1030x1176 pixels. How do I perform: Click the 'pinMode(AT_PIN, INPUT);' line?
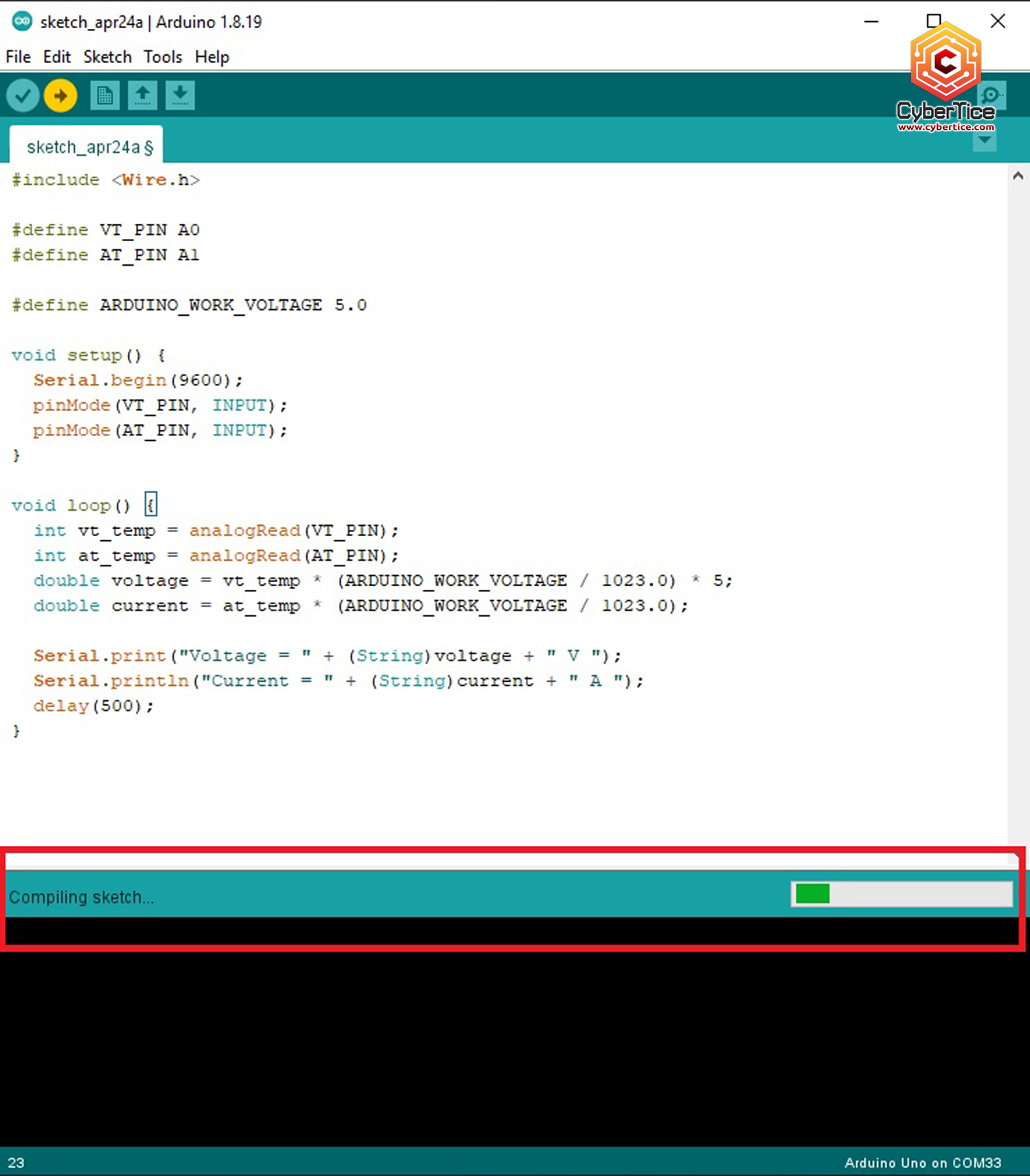click(x=160, y=430)
